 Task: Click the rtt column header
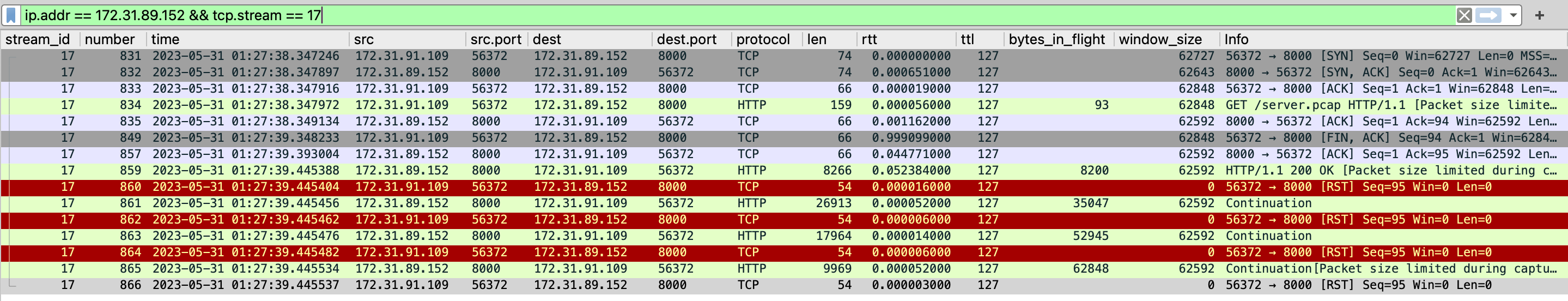[869, 40]
